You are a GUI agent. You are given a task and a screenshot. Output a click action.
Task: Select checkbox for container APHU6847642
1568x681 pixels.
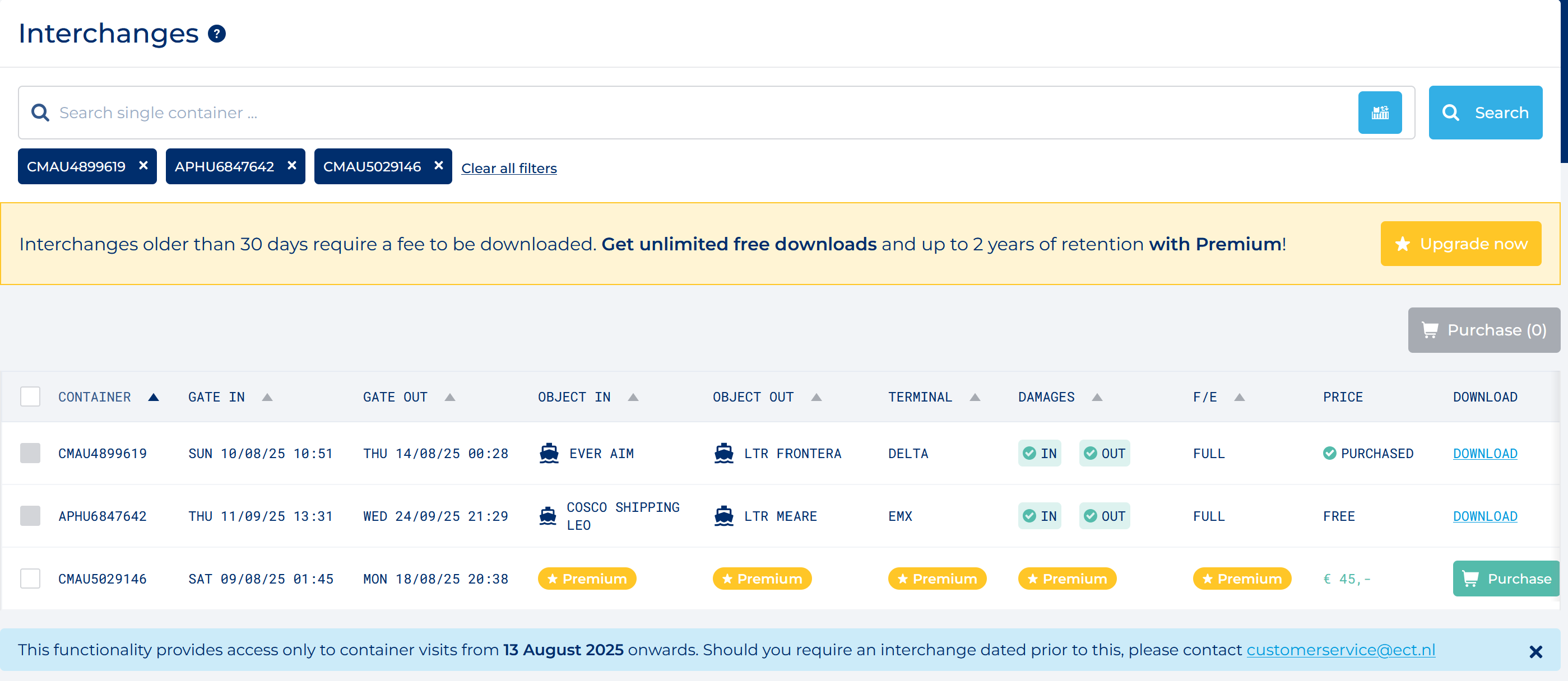pos(30,516)
